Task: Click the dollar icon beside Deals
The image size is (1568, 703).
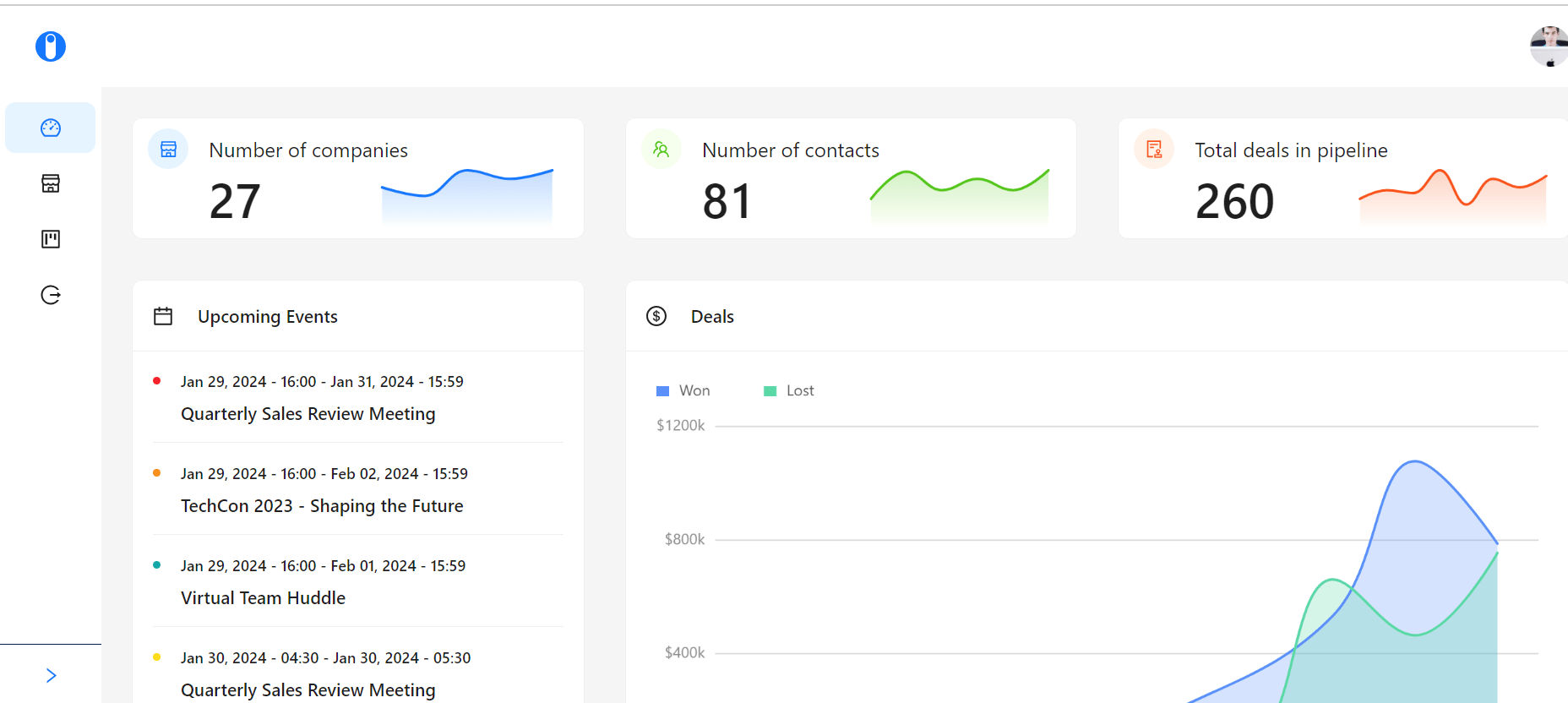Action: coord(656,316)
